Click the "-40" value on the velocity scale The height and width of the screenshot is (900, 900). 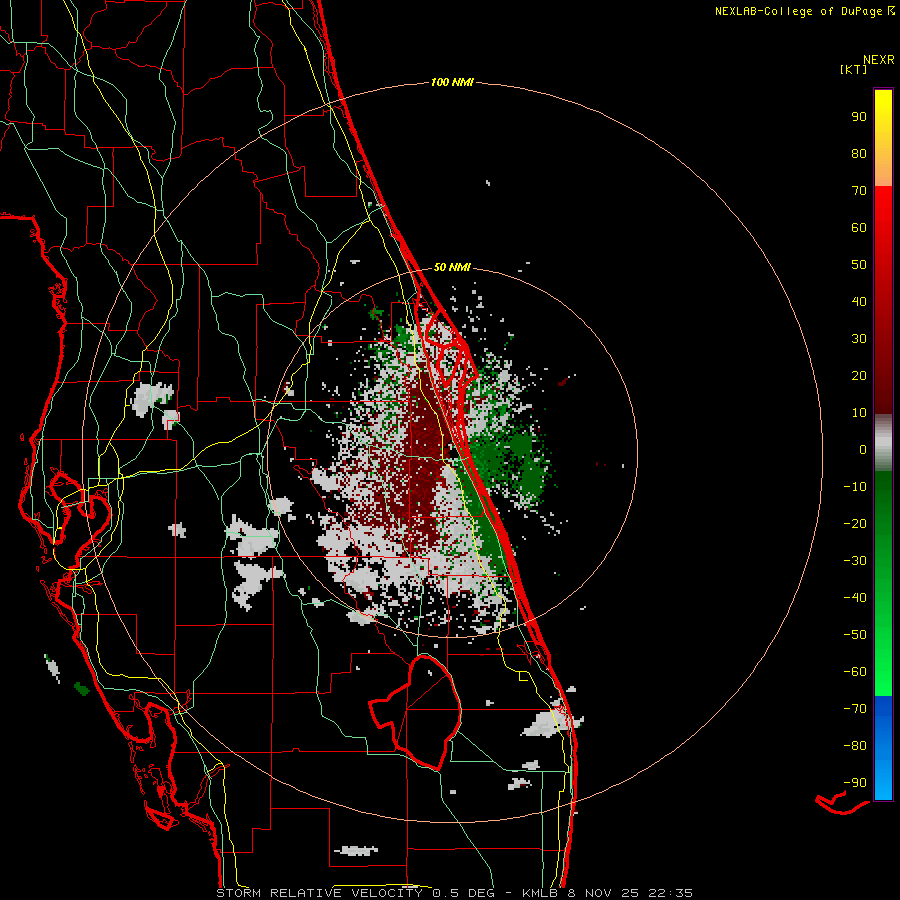(855, 598)
